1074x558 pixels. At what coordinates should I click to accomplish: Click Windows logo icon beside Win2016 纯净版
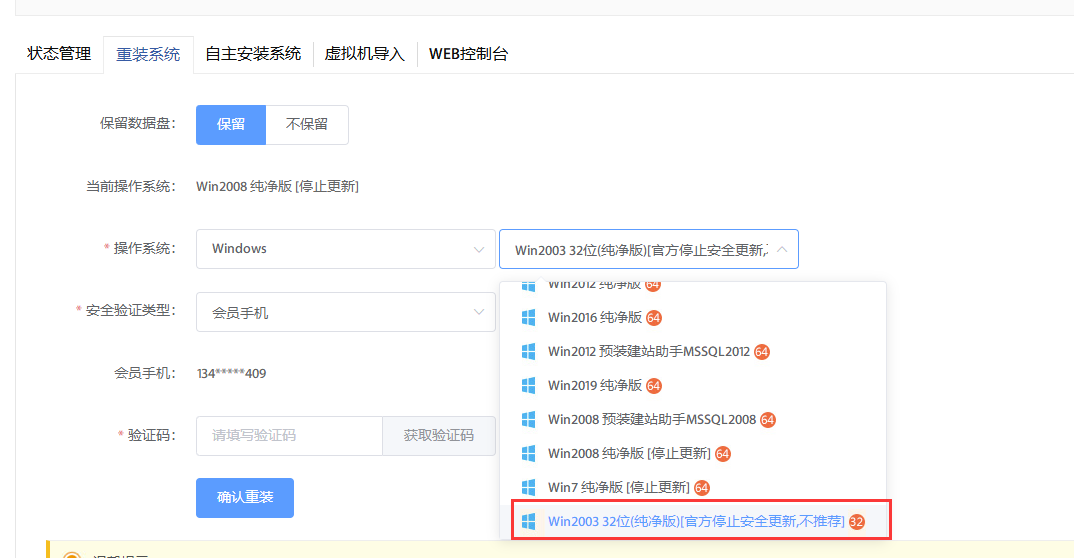coord(529,318)
